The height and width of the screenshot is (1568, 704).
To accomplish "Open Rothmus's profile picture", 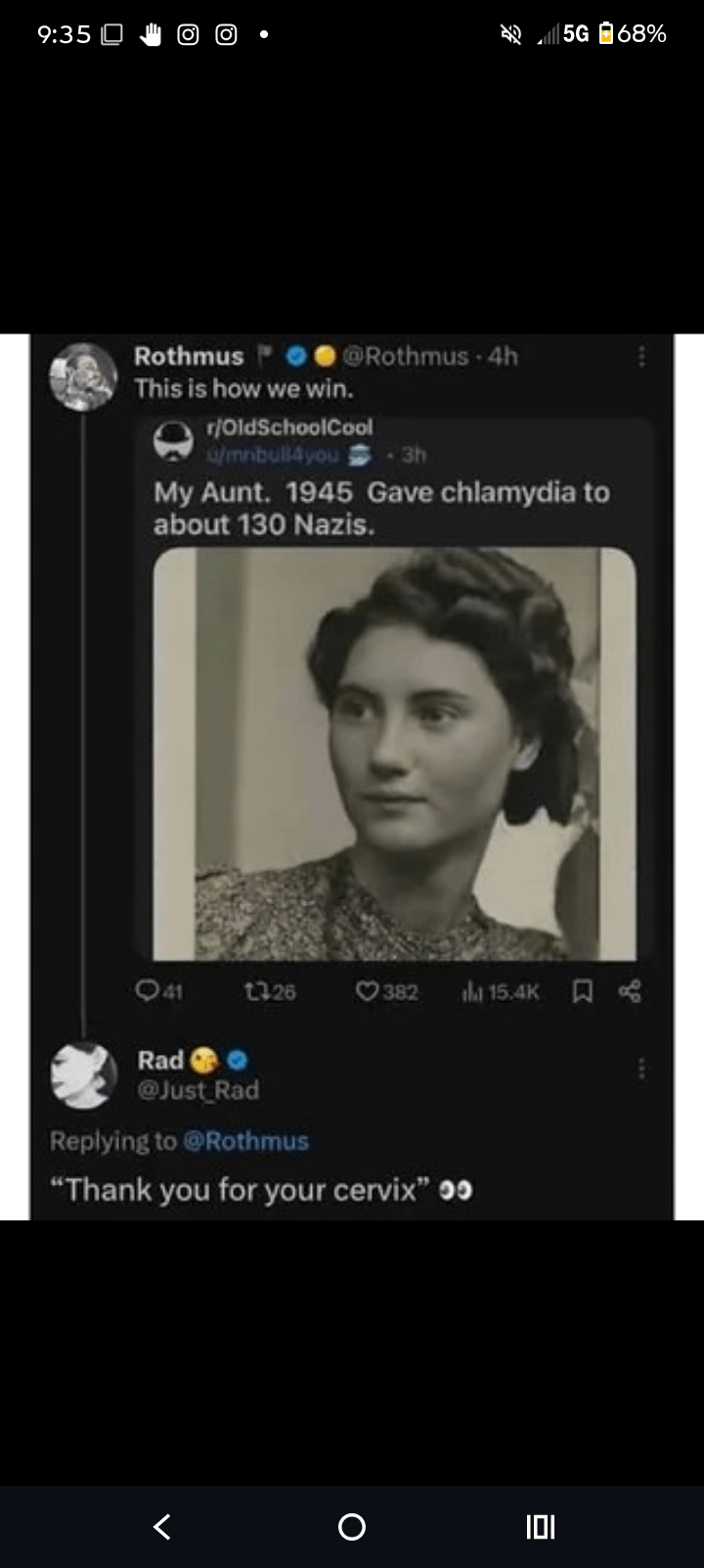I will 84,374.
